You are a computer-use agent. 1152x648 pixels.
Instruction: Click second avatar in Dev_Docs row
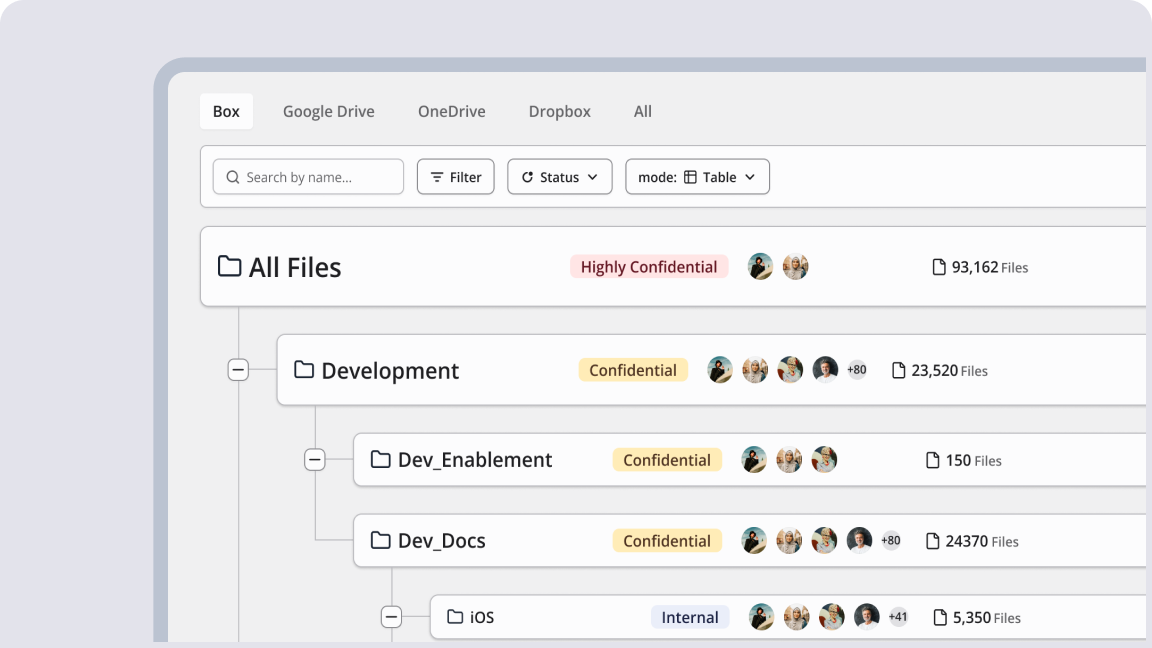click(x=789, y=541)
